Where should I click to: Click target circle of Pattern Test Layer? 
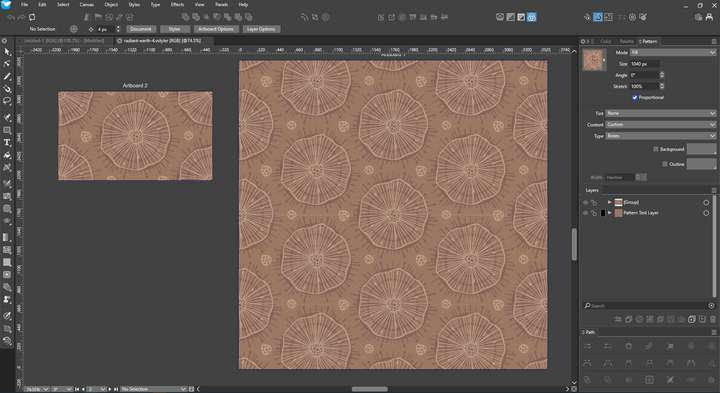pos(706,213)
